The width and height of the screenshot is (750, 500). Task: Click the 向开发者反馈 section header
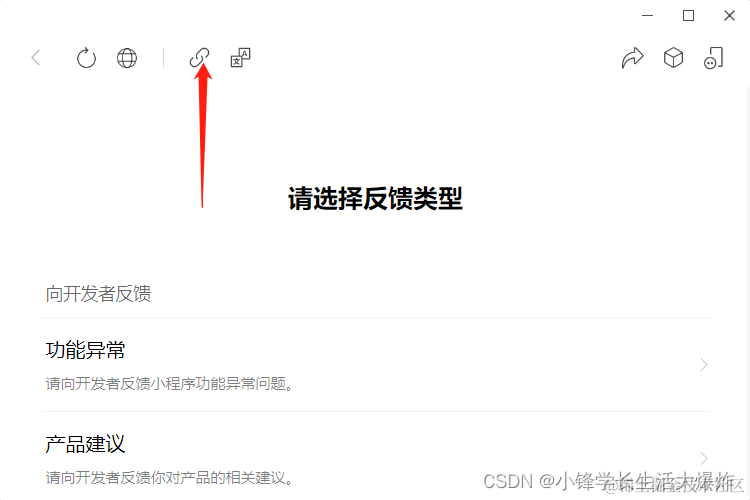point(98,294)
